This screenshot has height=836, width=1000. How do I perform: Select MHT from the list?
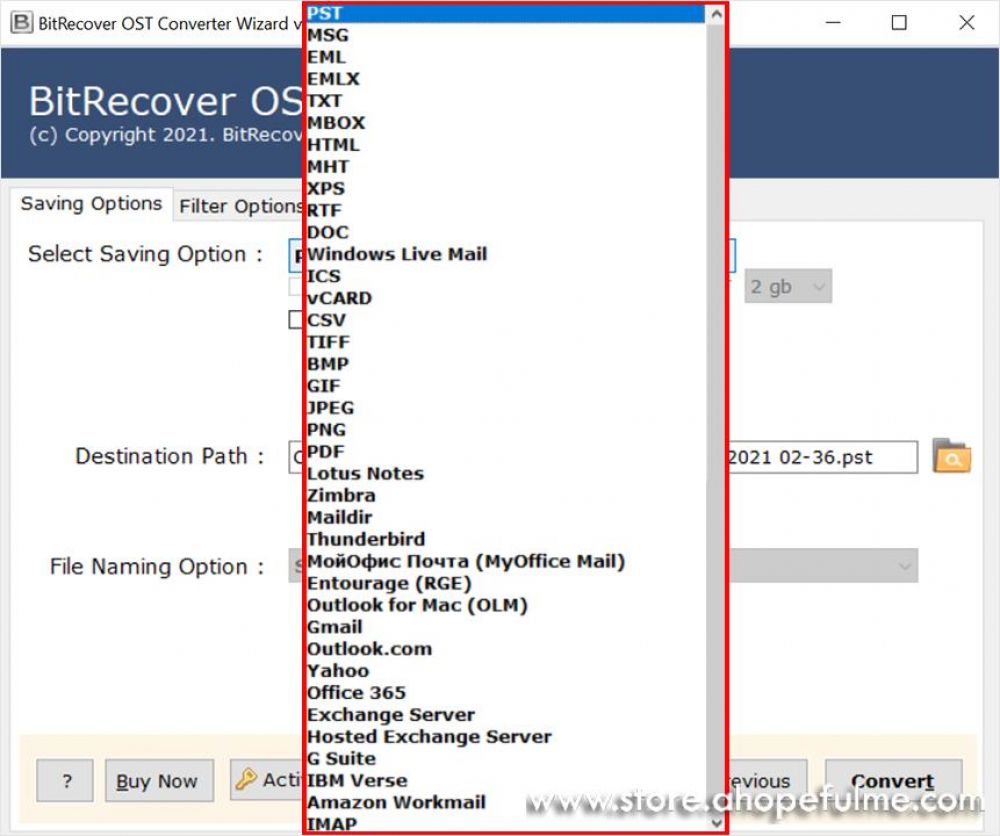click(x=506, y=167)
